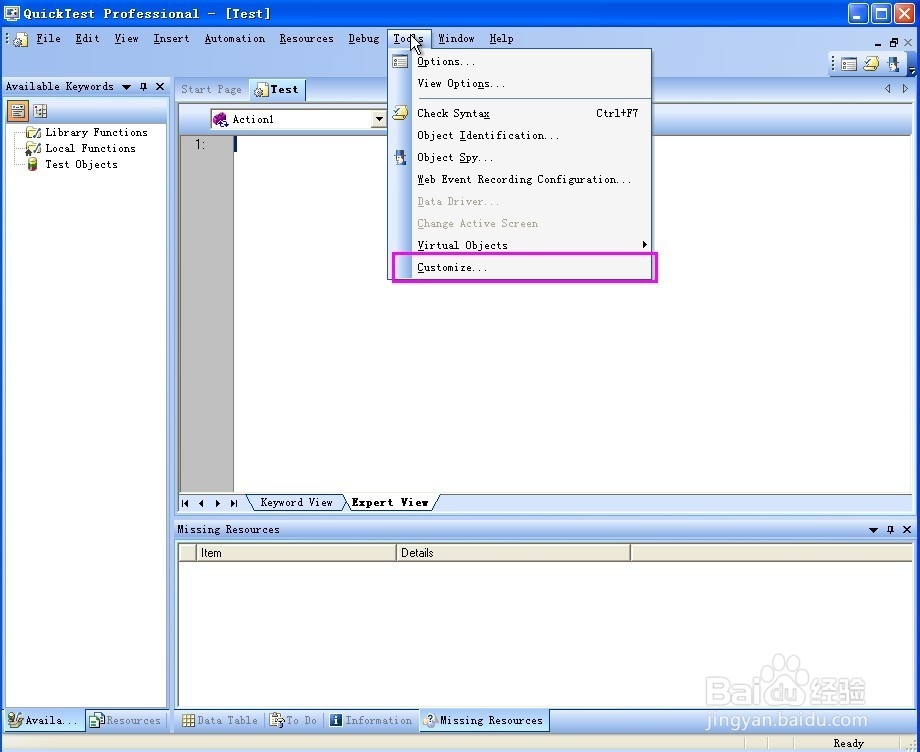The height and width of the screenshot is (752, 920).
Task: Select Local Functions in the keywords tree
Action: (x=90, y=148)
